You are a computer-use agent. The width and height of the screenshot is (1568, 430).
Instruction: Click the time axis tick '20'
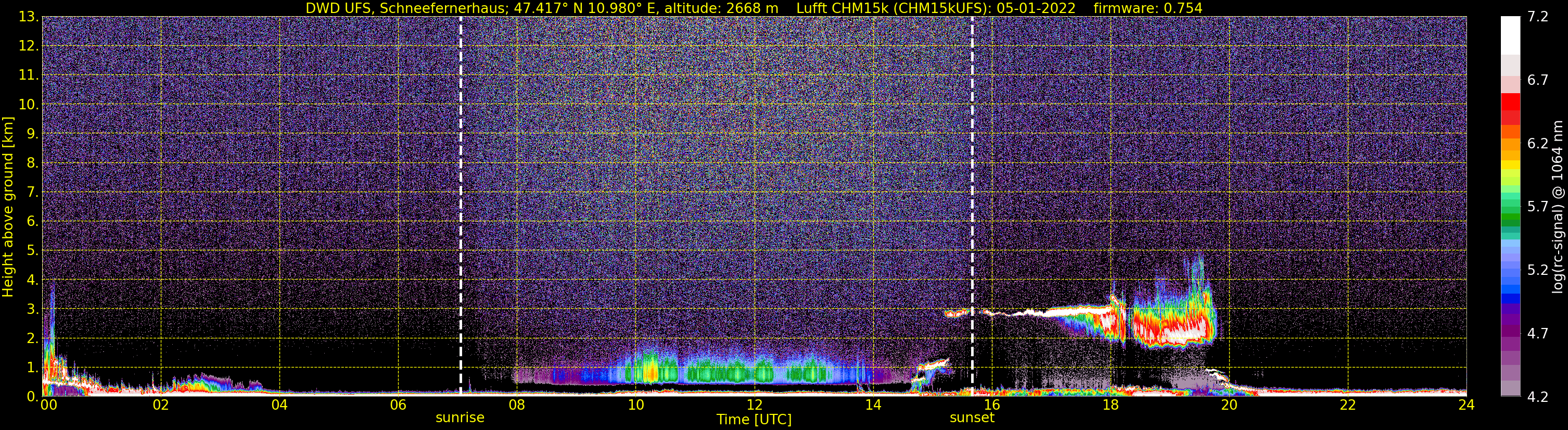tap(1229, 406)
